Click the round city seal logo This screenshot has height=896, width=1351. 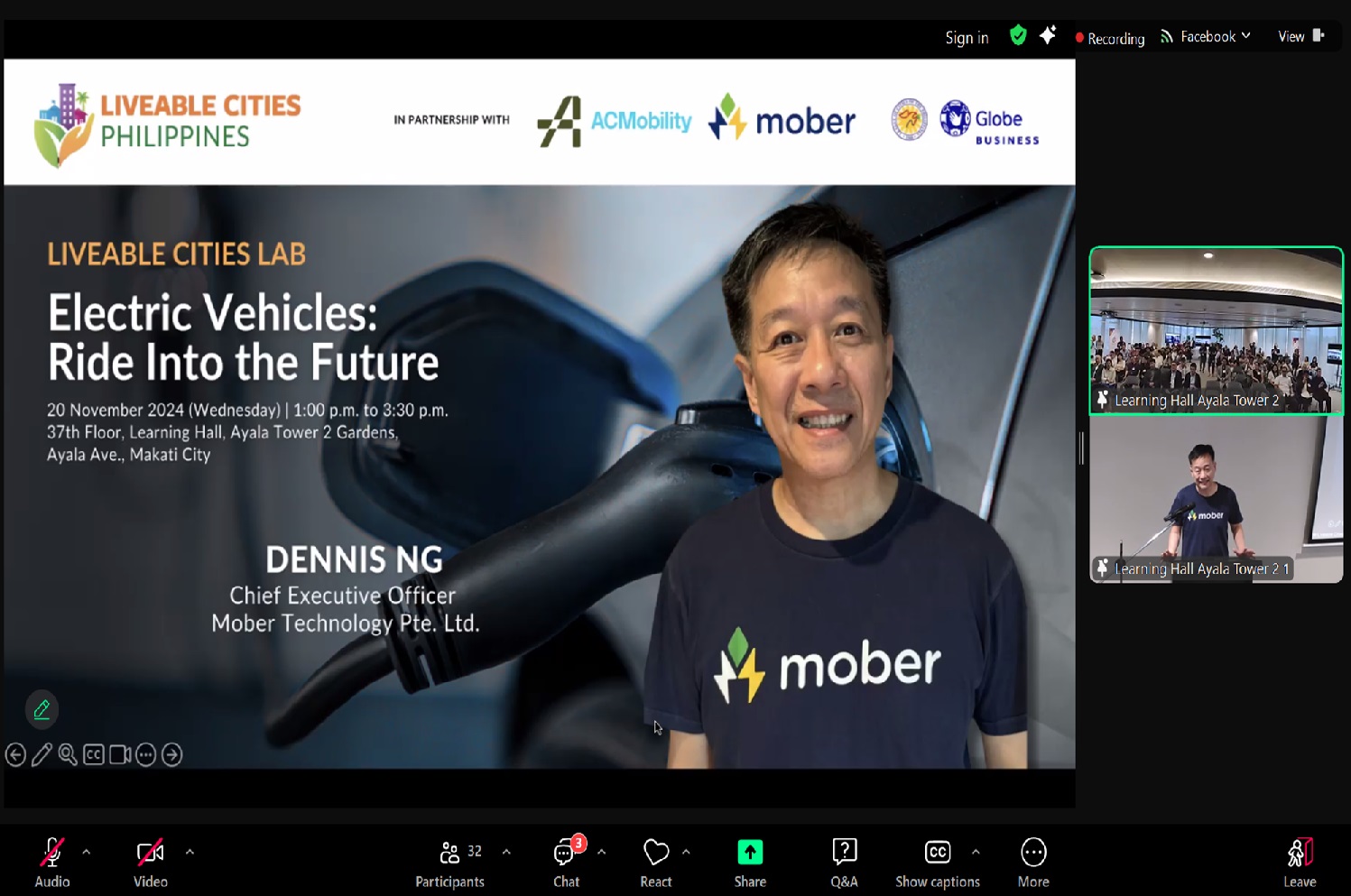[909, 120]
